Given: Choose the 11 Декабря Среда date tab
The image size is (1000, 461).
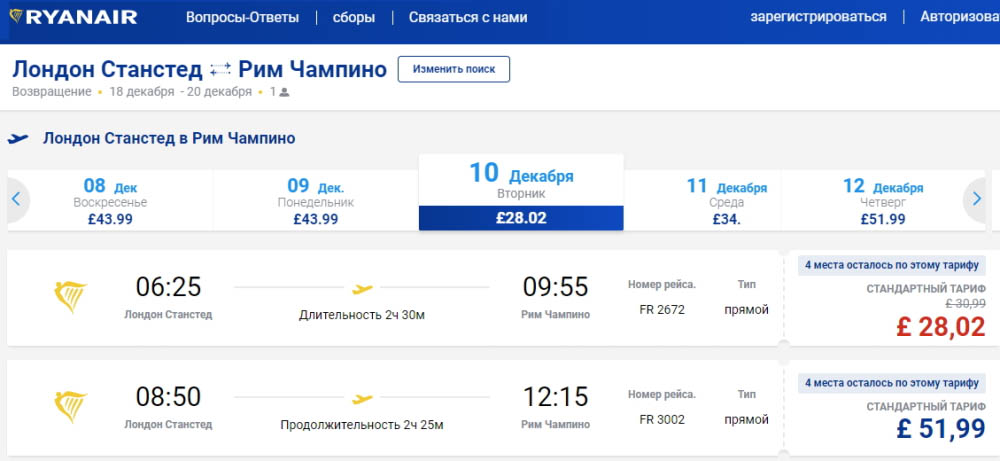Looking at the screenshot, I should [726, 201].
